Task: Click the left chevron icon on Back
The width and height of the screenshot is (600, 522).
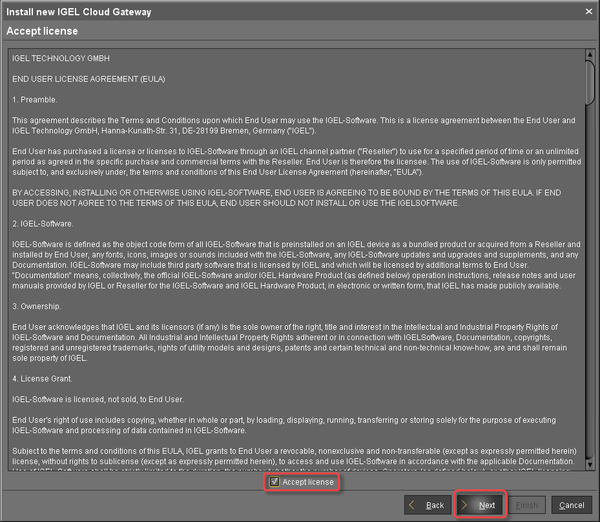Action: pyautogui.click(x=413, y=505)
